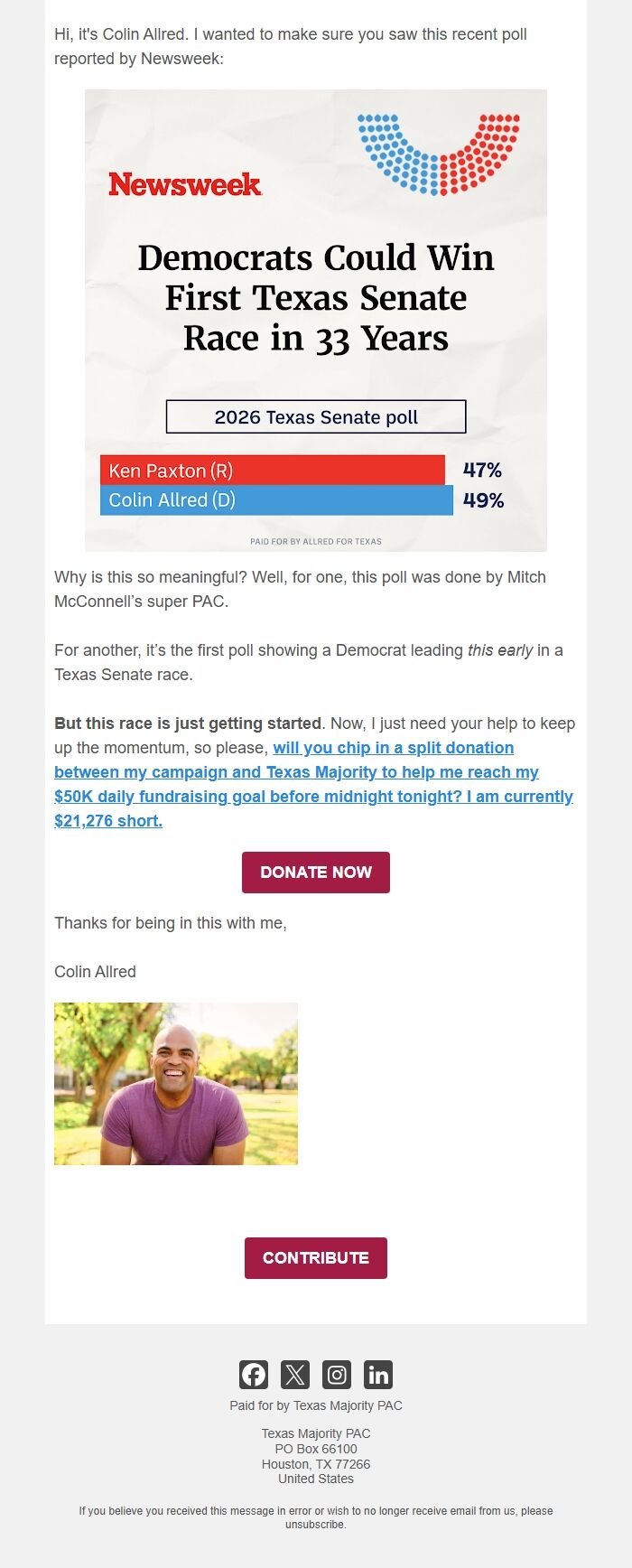632x1568 pixels.
Task: Click Colin Allred's smiling photo
Action: pos(176,1084)
